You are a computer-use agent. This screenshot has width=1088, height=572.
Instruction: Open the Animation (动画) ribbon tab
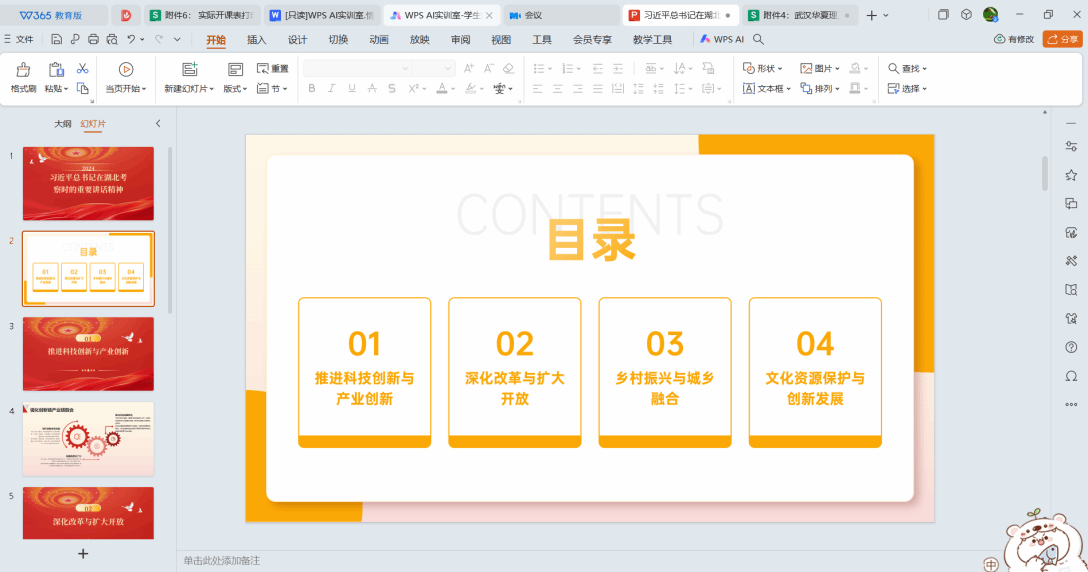tap(379, 39)
